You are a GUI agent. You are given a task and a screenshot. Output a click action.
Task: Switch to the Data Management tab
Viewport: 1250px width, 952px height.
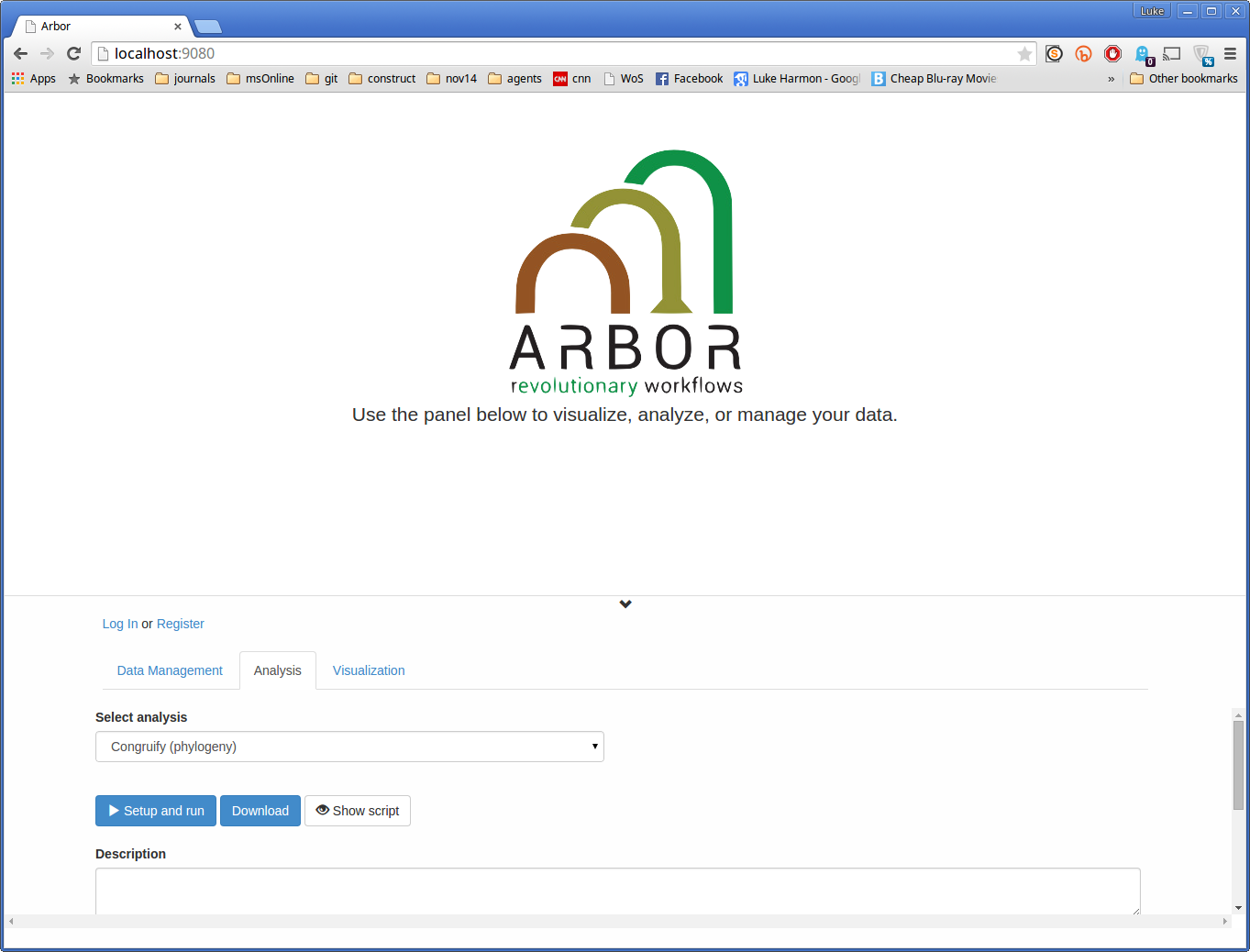(170, 670)
